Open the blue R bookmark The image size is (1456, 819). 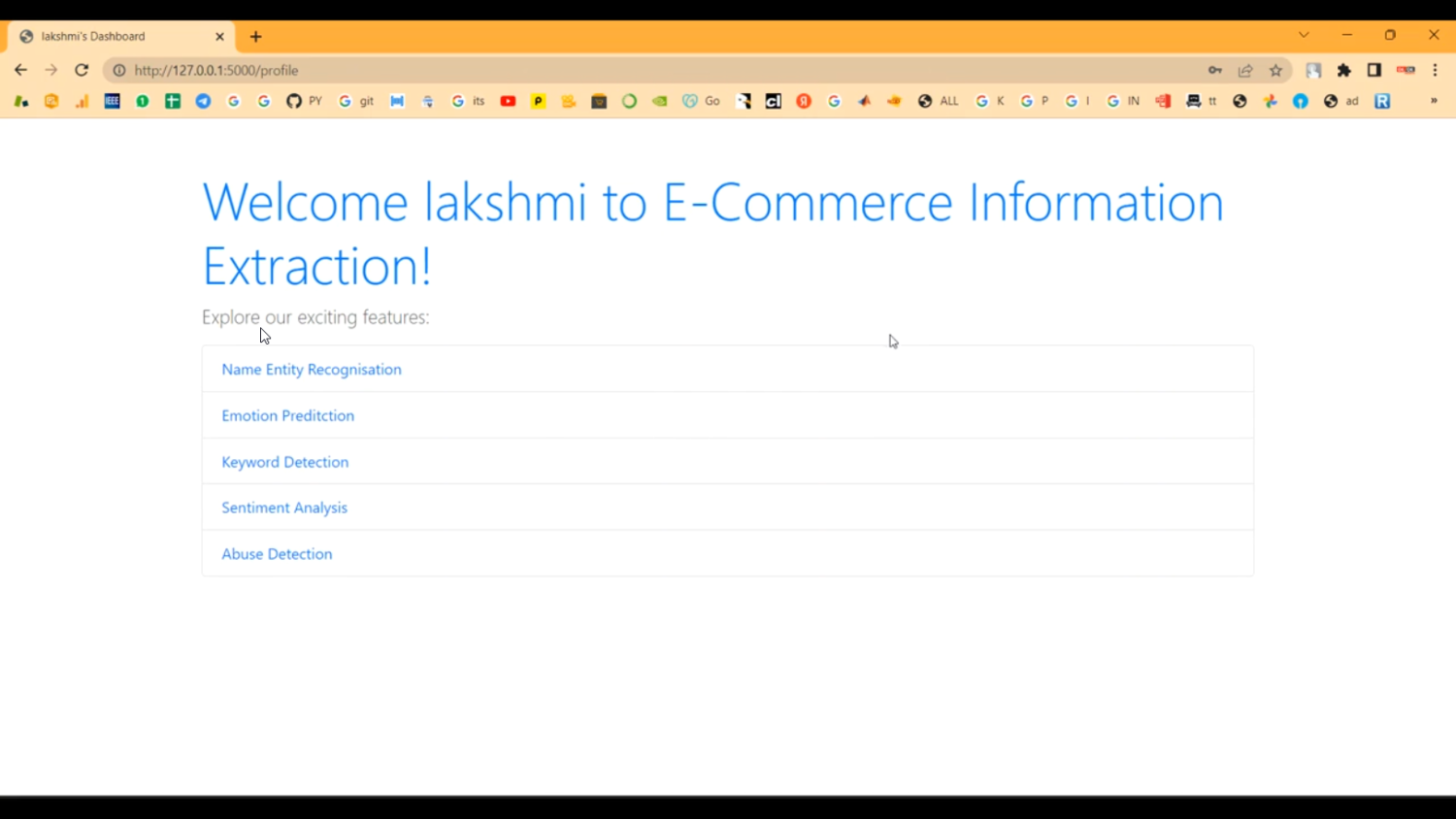(x=1382, y=101)
